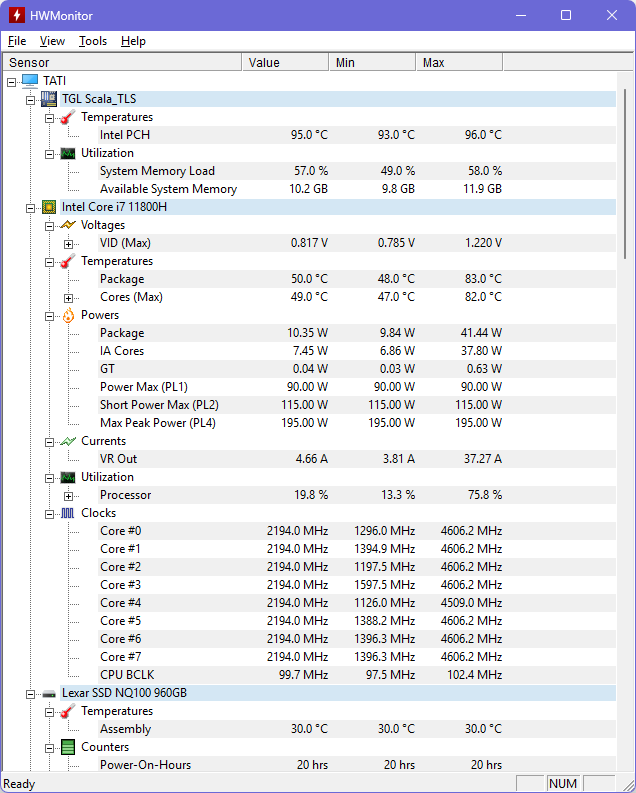Collapse the Powers section
This screenshot has height=793, width=636.
(49, 316)
